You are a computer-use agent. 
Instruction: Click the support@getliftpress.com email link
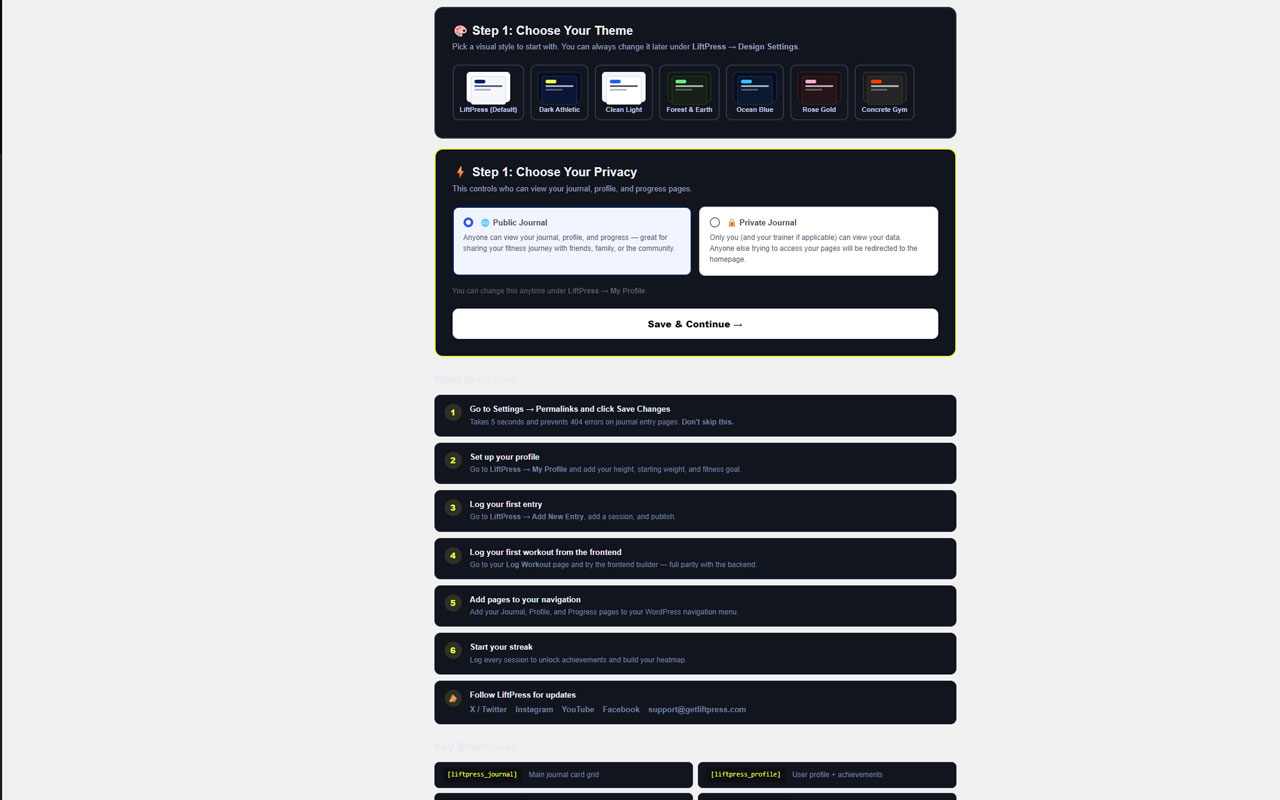click(697, 709)
